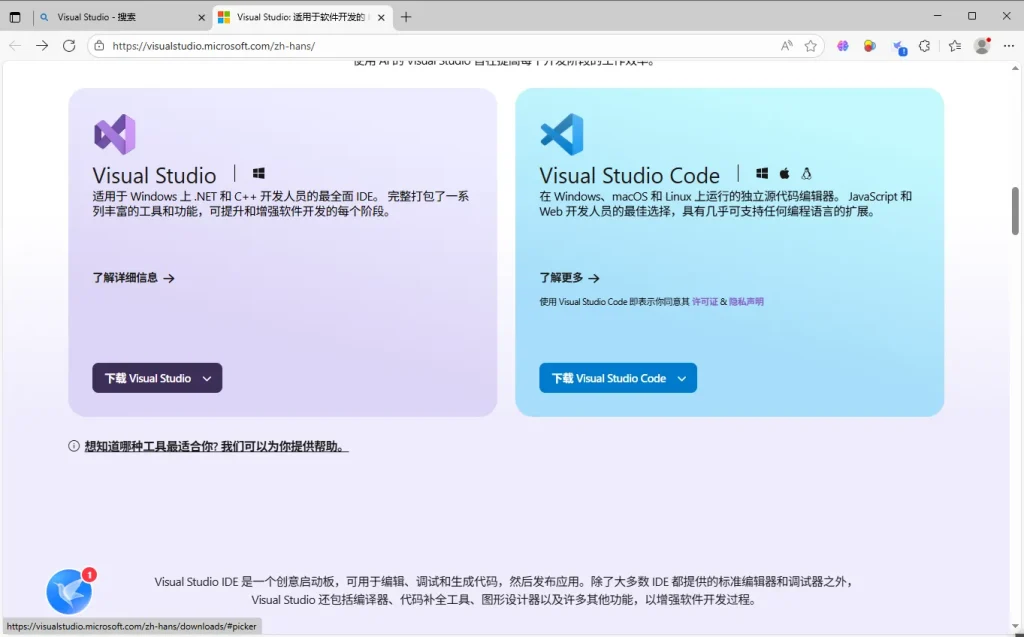Click the page vertical scrollbar thumb
1024x637 pixels.
(1015, 210)
